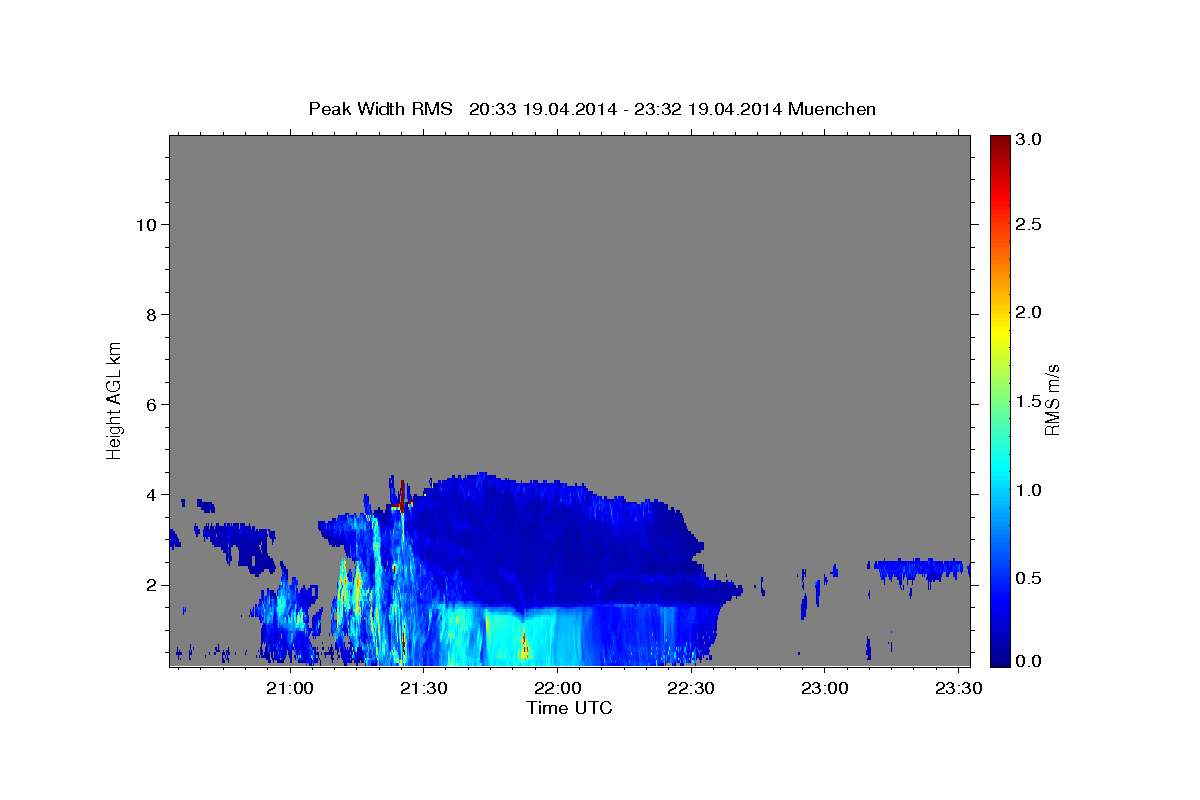Click the colorbar value 2.5
This screenshot has width=1200, height=800.
[x=1028, y=224]
